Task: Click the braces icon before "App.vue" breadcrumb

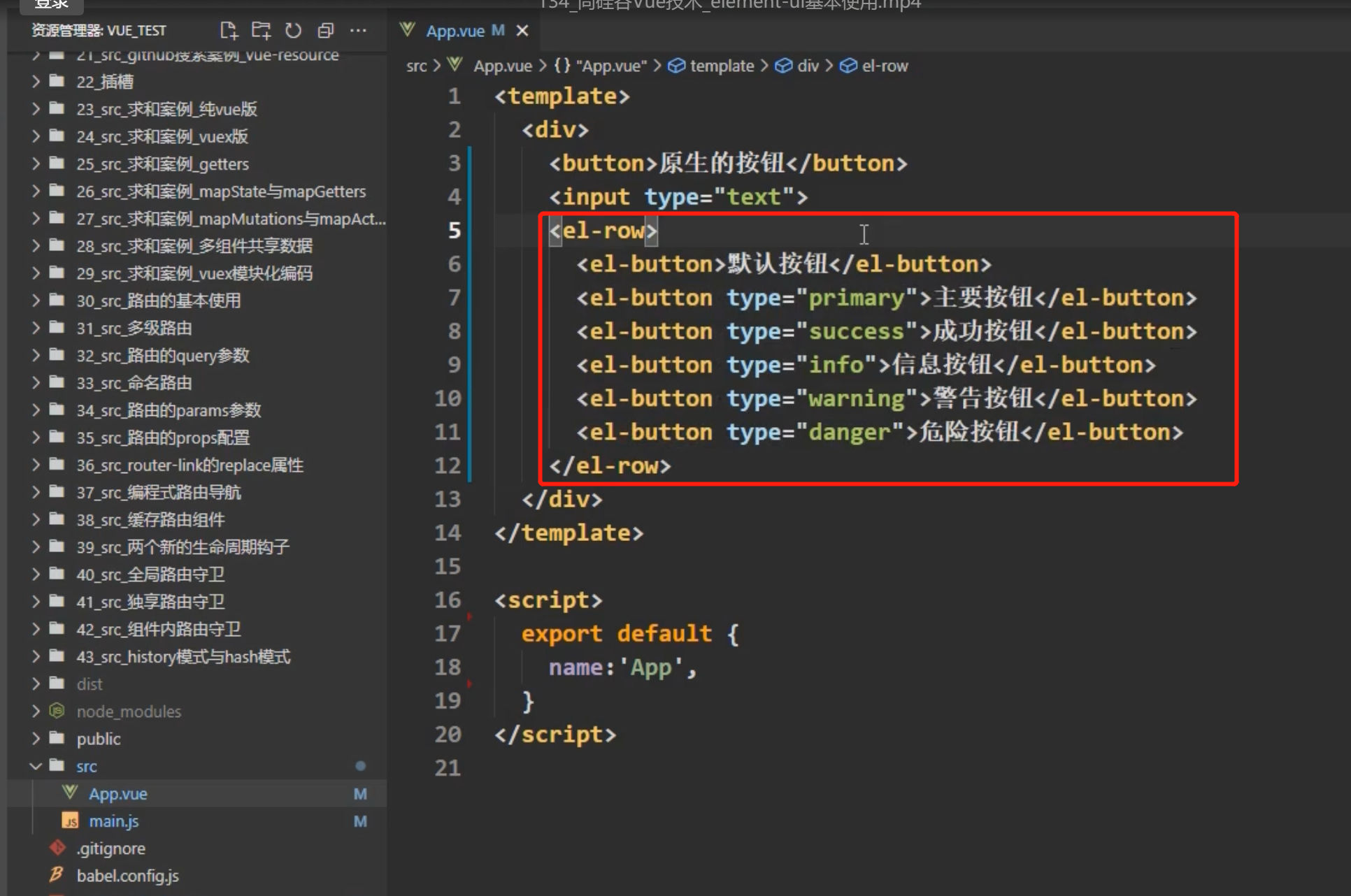Action: click(562, 66)
